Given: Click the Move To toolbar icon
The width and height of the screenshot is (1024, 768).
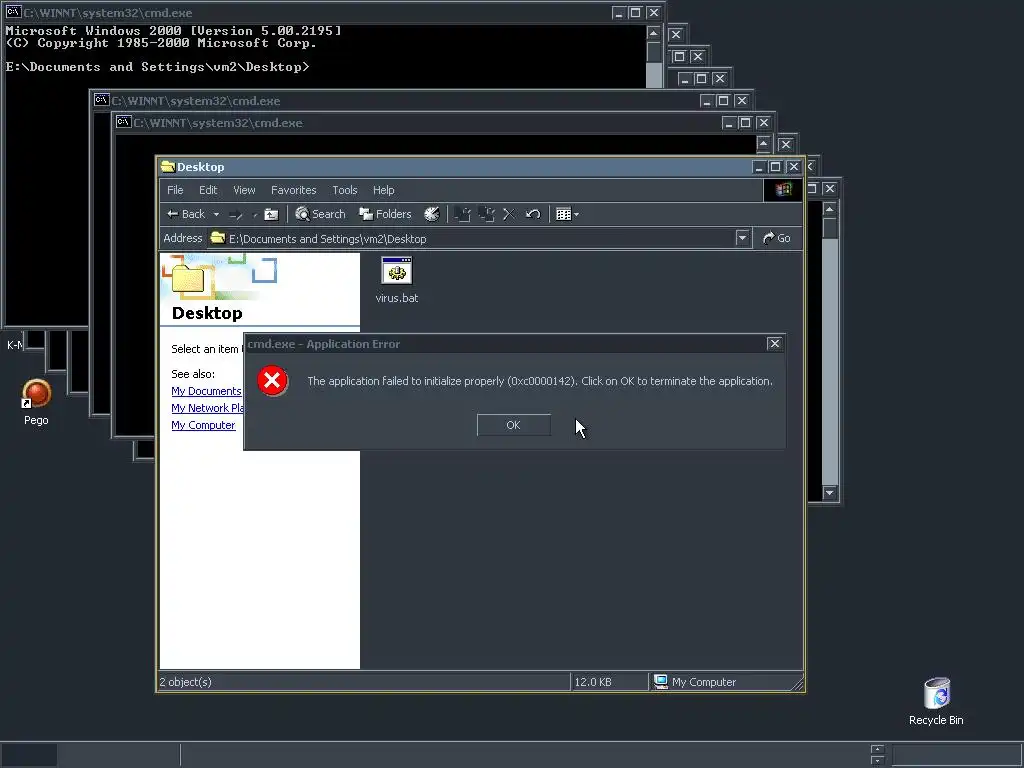Looking at the screenshot, I should coord(462,214).
